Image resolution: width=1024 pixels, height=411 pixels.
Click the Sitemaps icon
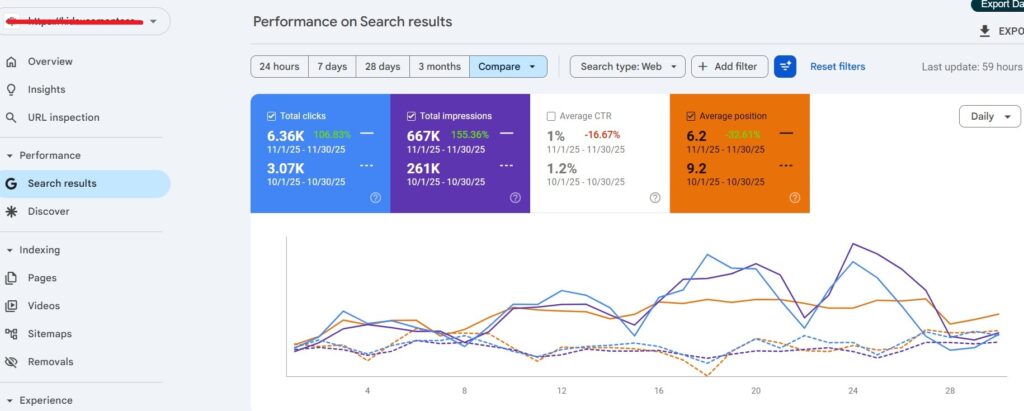click(10, 334)
